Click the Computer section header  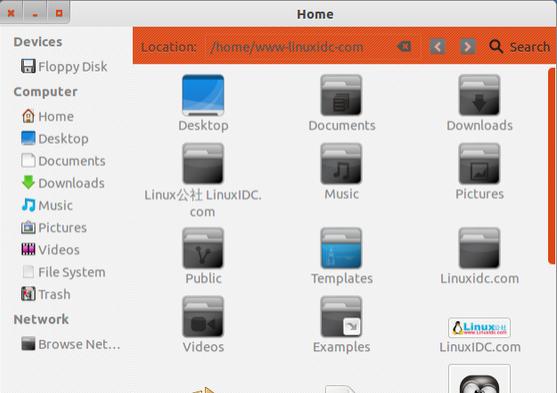[x=45, y=91]
